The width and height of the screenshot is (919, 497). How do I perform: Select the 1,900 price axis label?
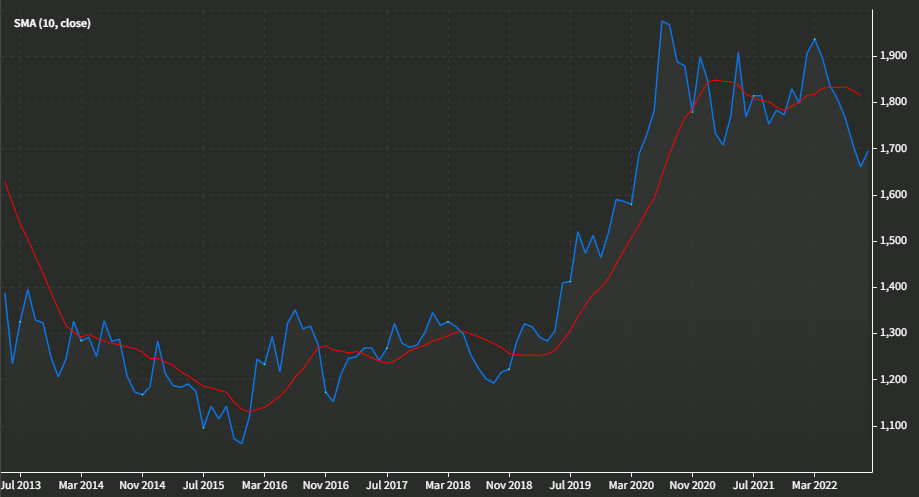[893, 56]
